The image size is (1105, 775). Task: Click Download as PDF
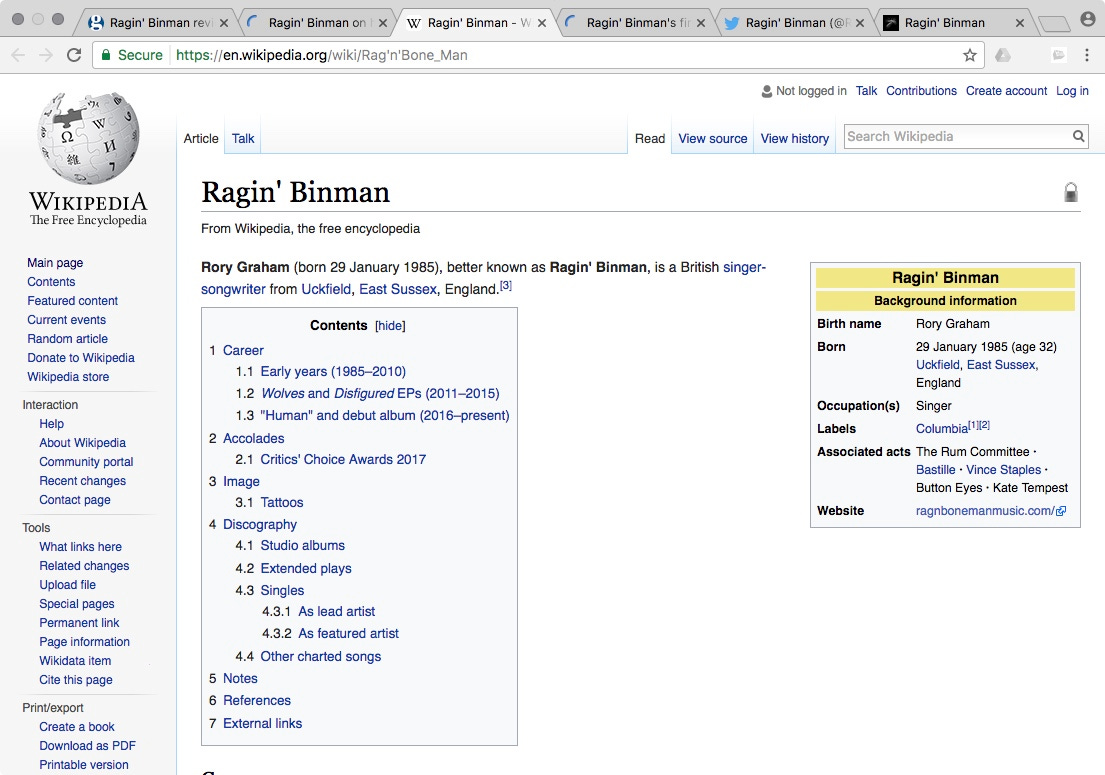click(87, 745)
